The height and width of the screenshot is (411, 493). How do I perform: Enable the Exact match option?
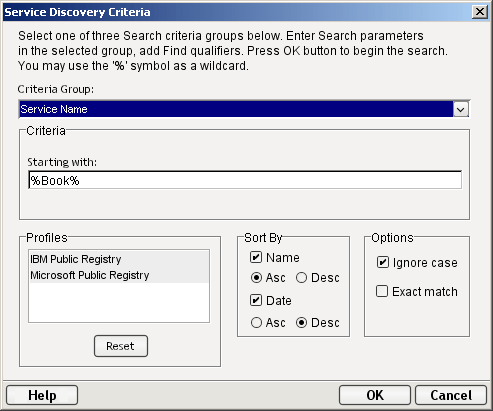coord(382,291)
